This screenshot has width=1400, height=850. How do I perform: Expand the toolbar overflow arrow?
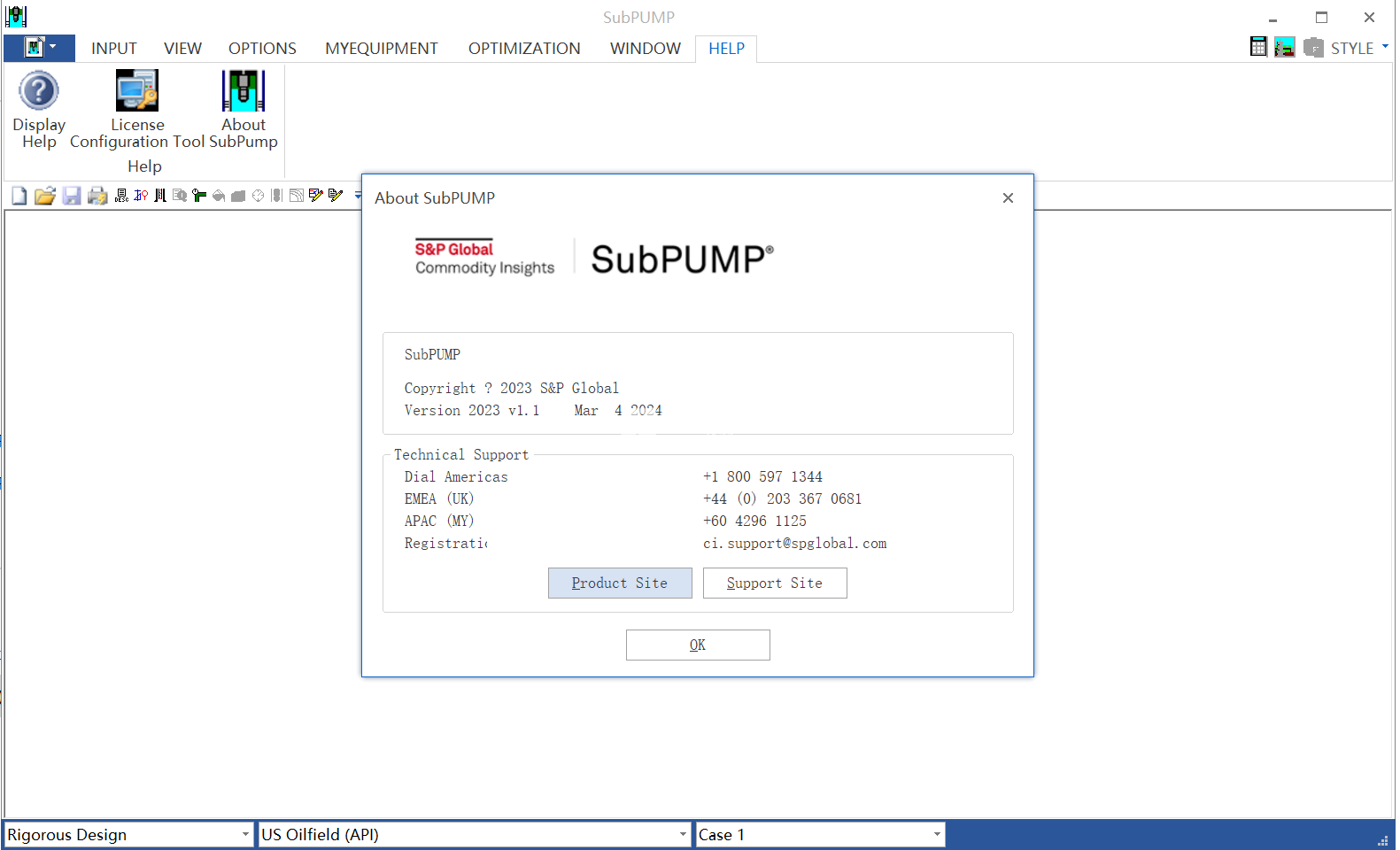coord(357,196)
